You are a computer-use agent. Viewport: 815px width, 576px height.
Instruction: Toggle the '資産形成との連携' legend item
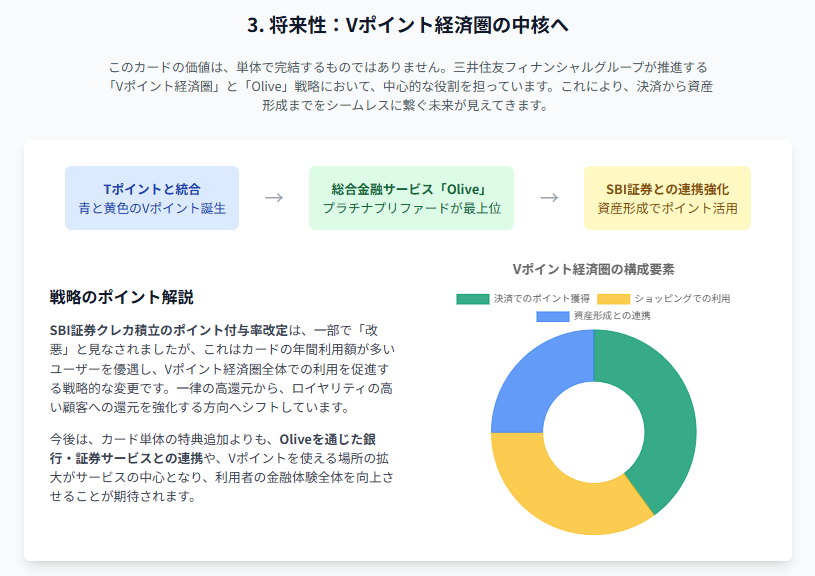click(594, 316)
